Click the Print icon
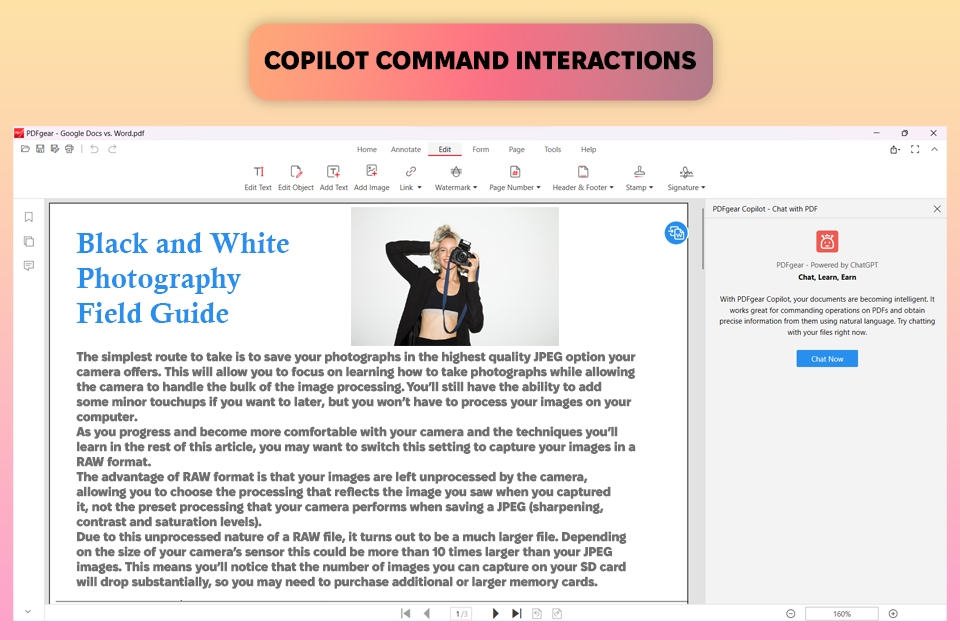 (x=69, y=149)
